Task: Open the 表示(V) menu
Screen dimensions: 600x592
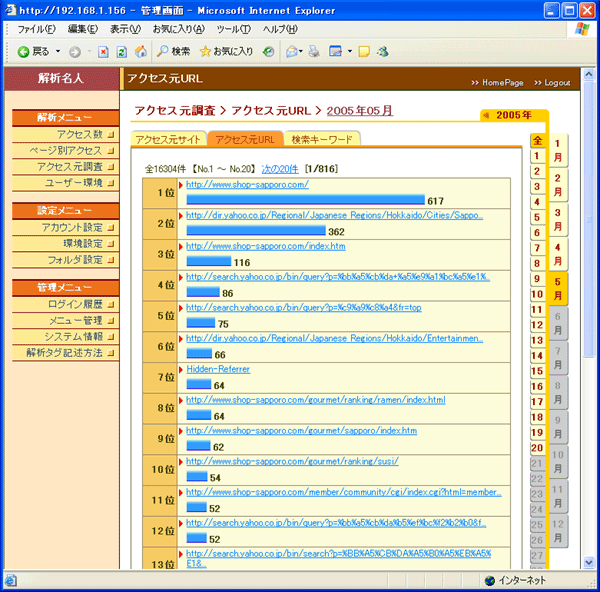Action: pyautogui.click(x=125, y=29)
